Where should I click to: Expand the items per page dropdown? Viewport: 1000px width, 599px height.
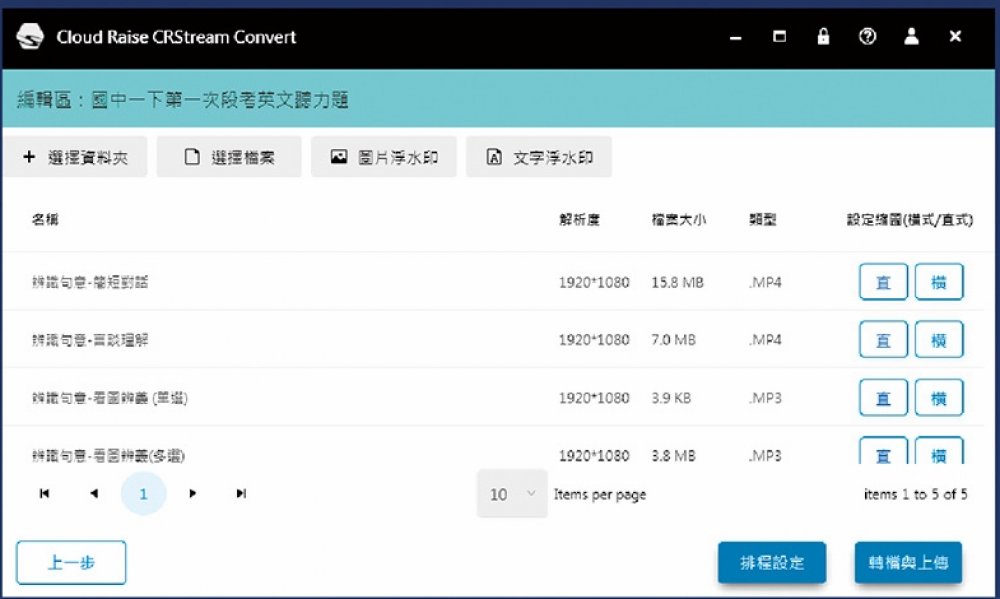512,494
